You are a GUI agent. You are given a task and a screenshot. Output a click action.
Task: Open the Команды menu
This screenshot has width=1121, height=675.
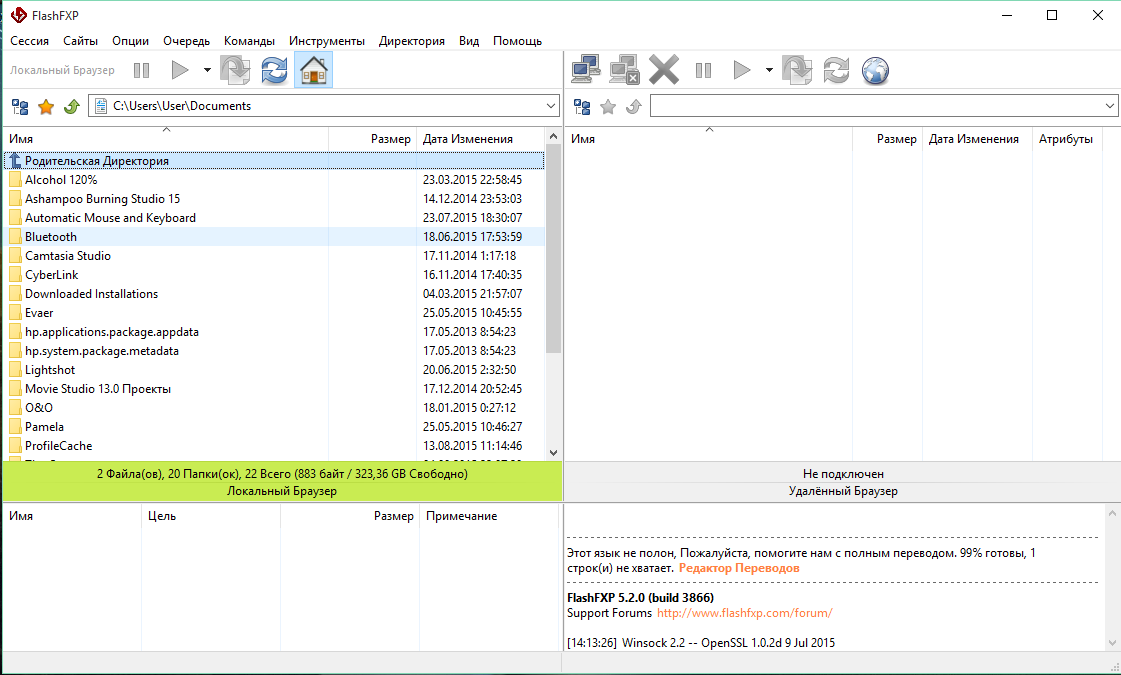pos(249,41)
